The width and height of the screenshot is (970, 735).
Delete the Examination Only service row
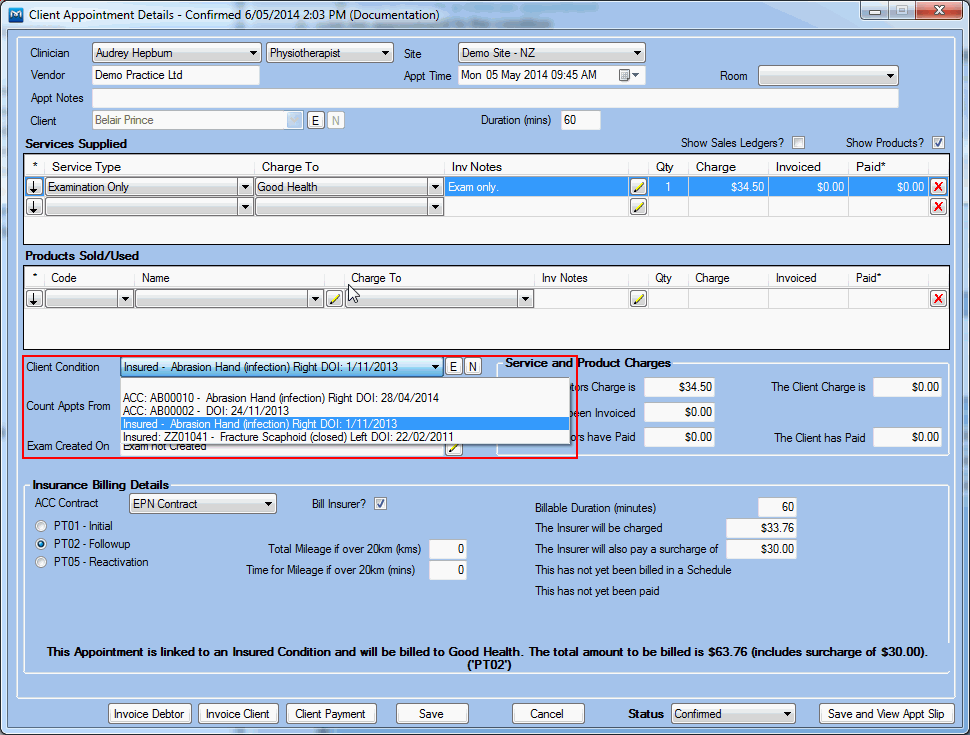point(938,187)
